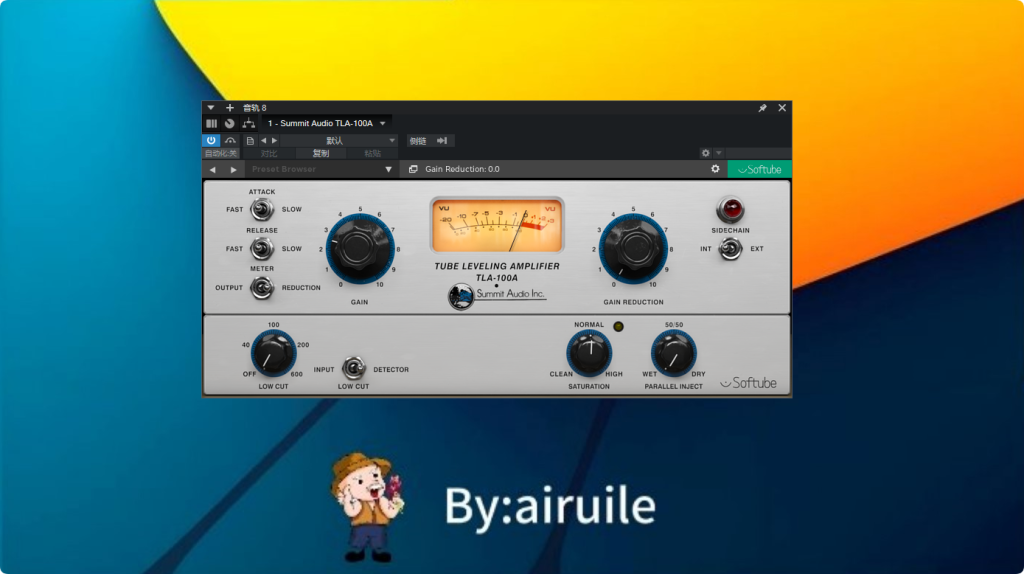Viewport: 1024px width, 574px height.
Task: Click the PARALLEL INJECT wet/dry knob
Action: [x=673, y=353]
